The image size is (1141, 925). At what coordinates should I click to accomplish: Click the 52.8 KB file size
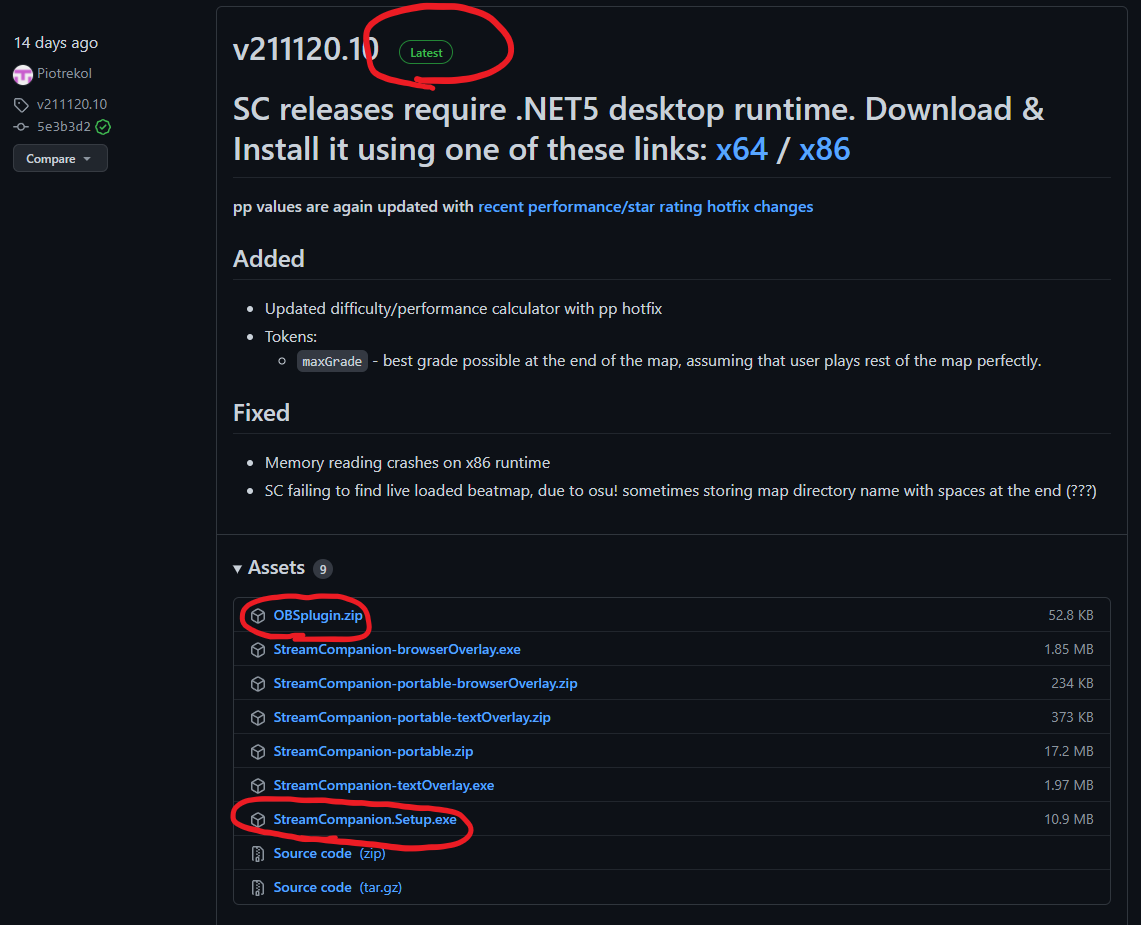[1070, 616]
